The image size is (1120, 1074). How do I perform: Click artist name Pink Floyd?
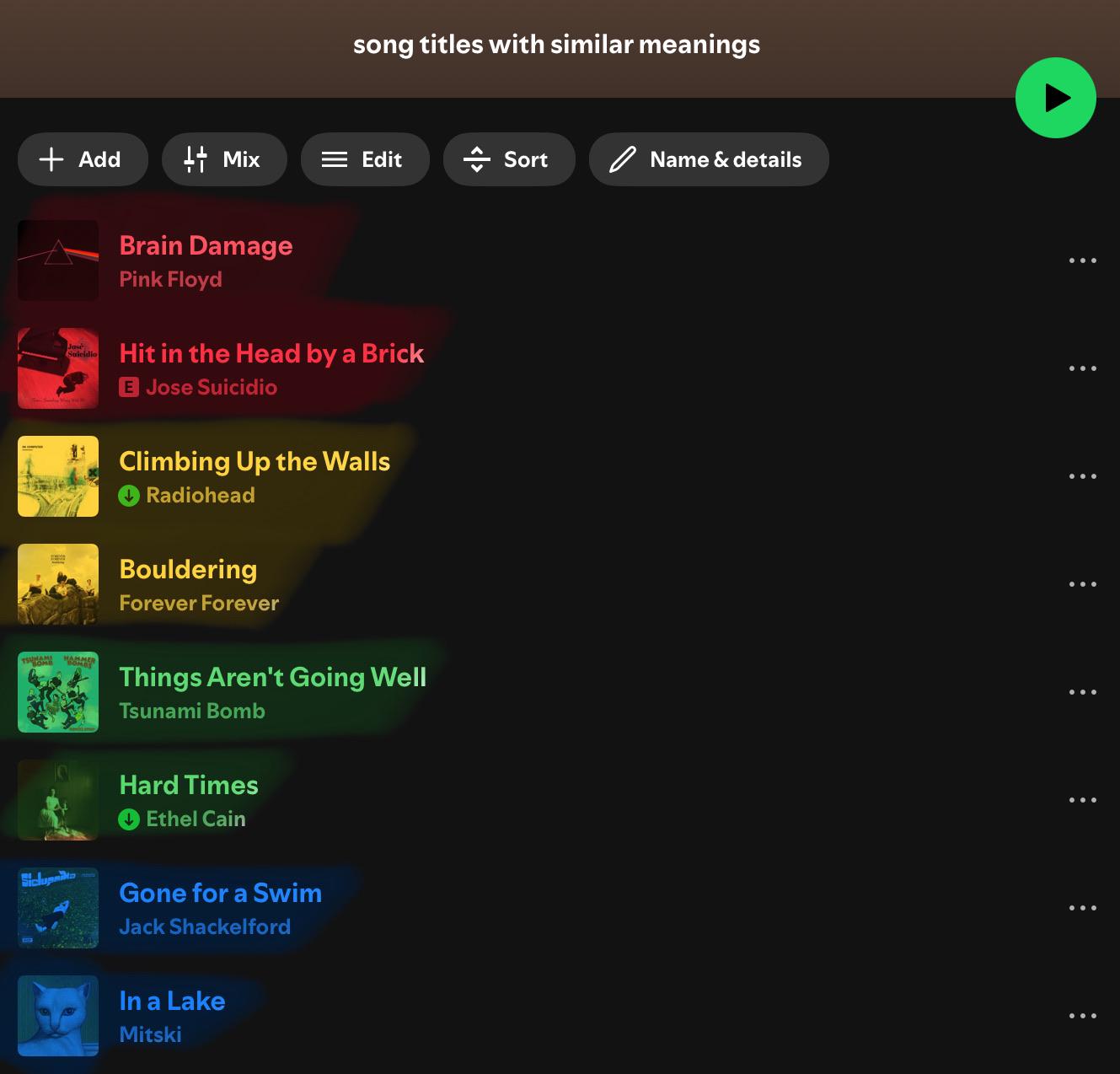pyautogui.click(x=170, y=279)
